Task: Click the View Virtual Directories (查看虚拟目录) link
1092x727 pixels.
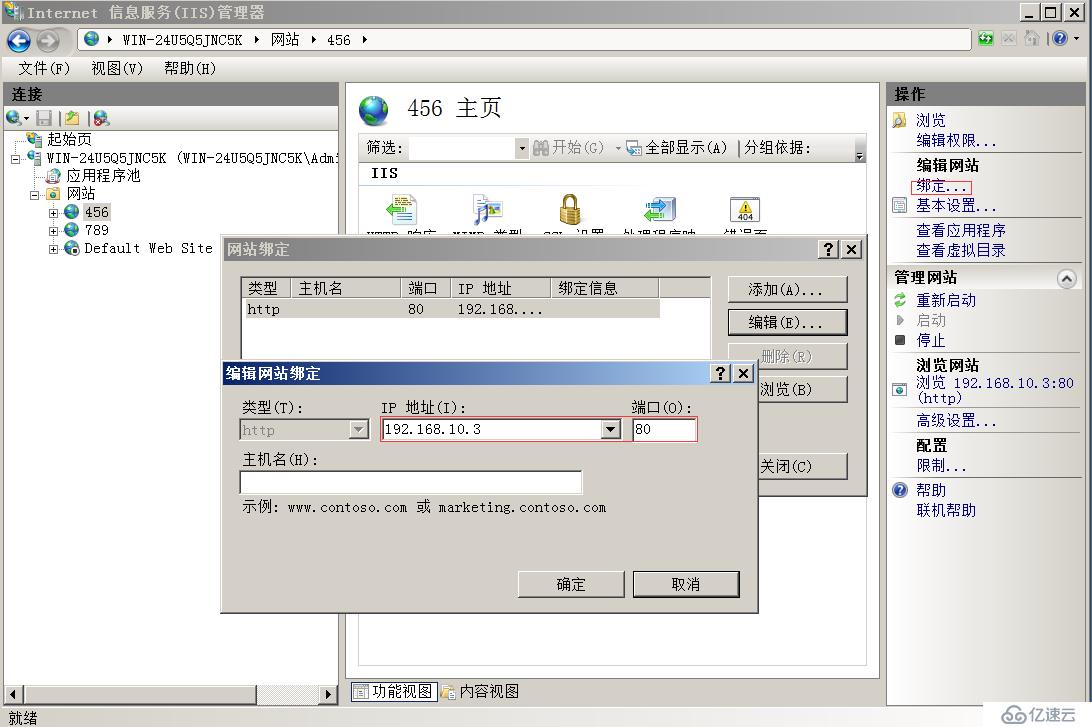Action: [x=960, y=250]
